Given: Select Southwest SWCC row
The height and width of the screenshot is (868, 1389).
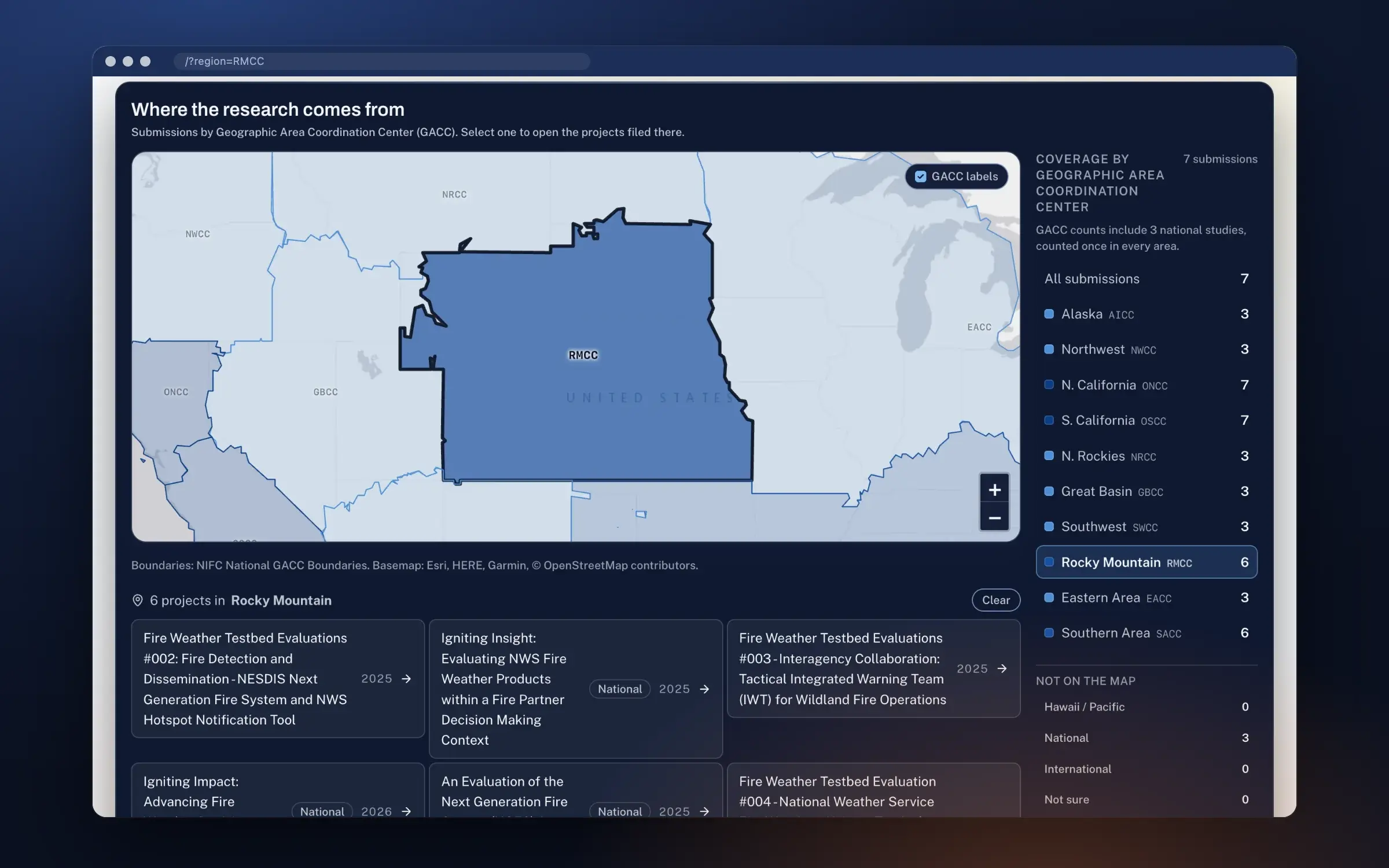Looking at the screenshot, I should coord(1146,527).
